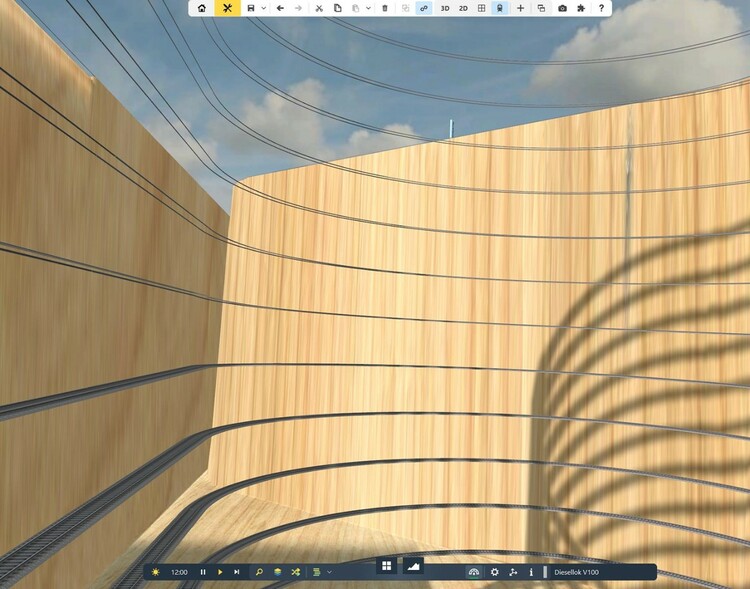Toggle the speedometer control panel icon
The height and width of the screenshot is (589, 750).
click(x=474, y=572)
